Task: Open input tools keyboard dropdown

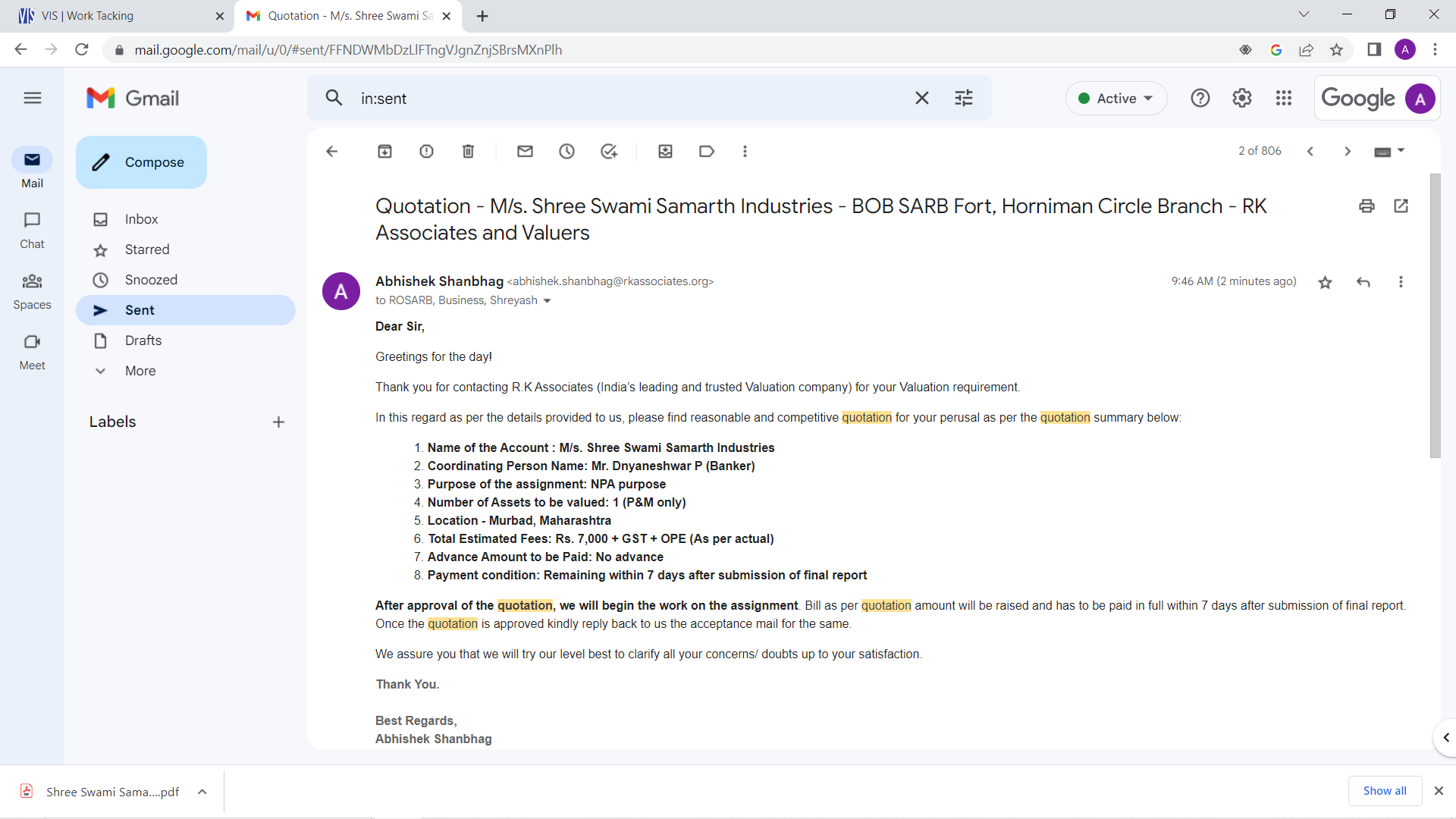Action: [1390, 152]
